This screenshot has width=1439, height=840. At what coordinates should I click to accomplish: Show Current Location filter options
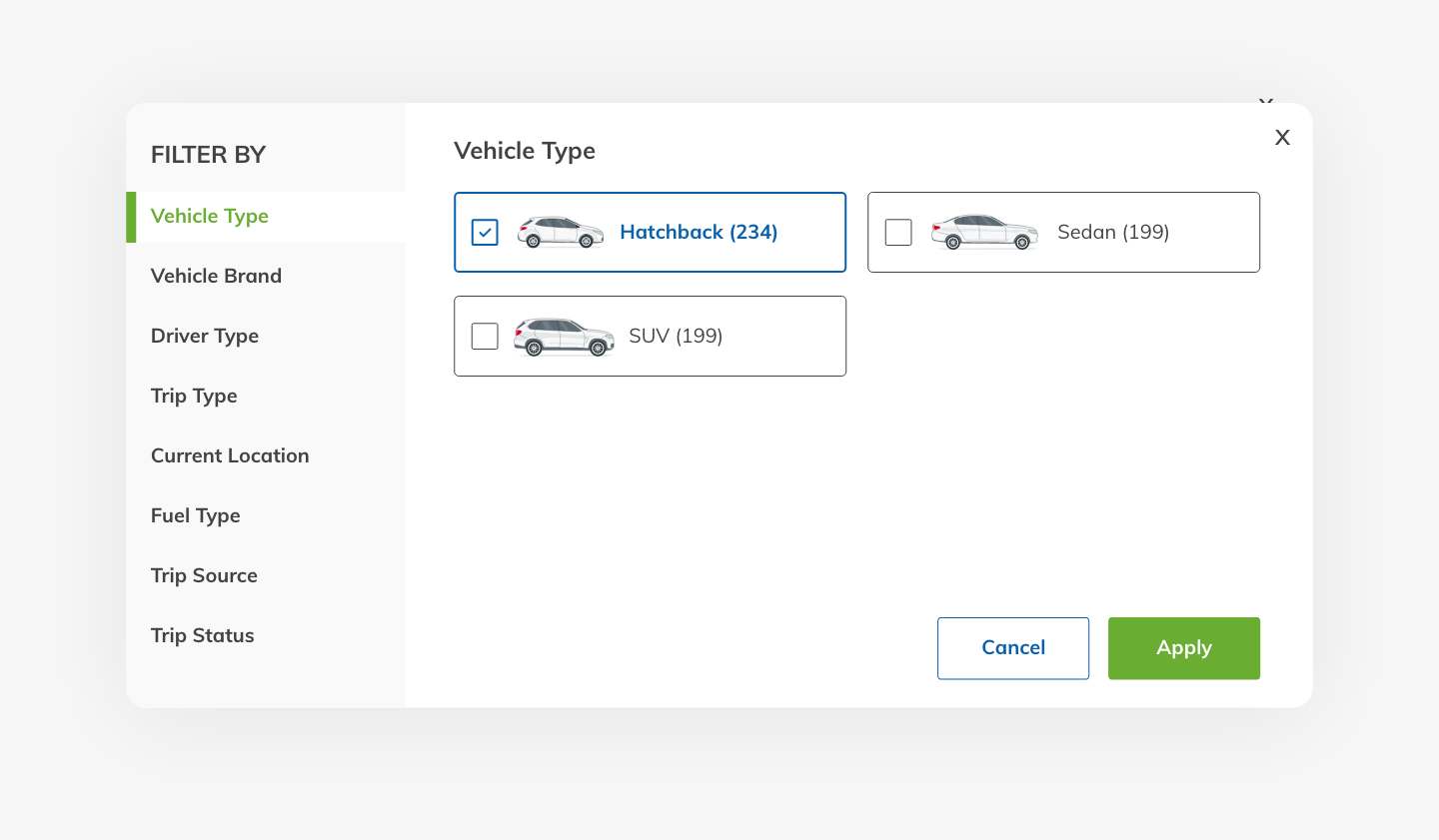click(230, 455)
